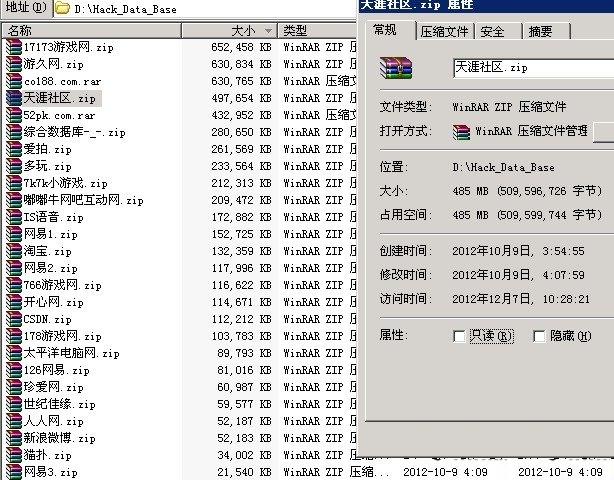Image resolution: width=614 pixels, height=480 pixels.
Task: Click the archive icon of 天涯社区.zip row
Action: click(x=14, y=98)
